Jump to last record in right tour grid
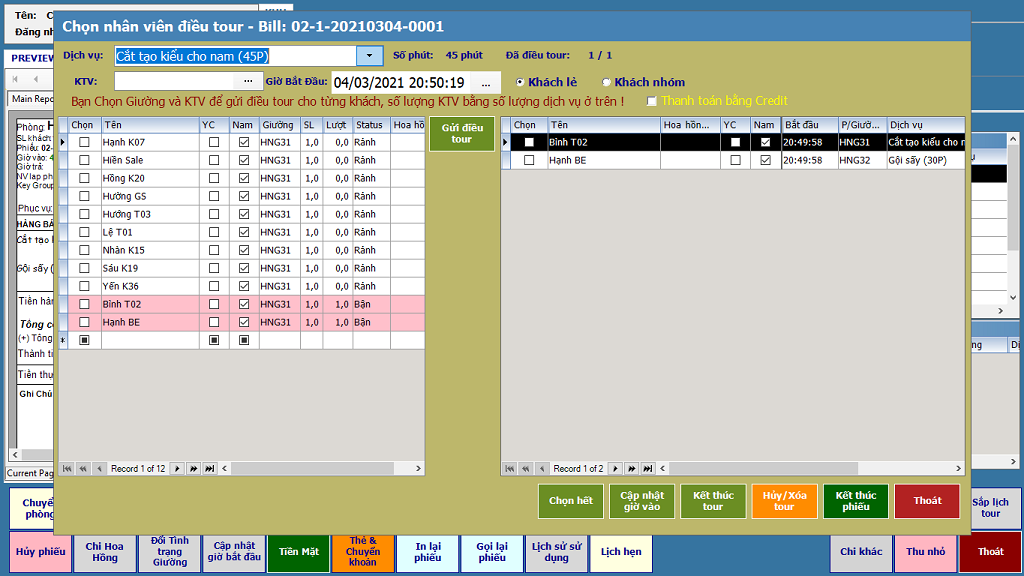The image size is (1024, 576). (647, 468)
